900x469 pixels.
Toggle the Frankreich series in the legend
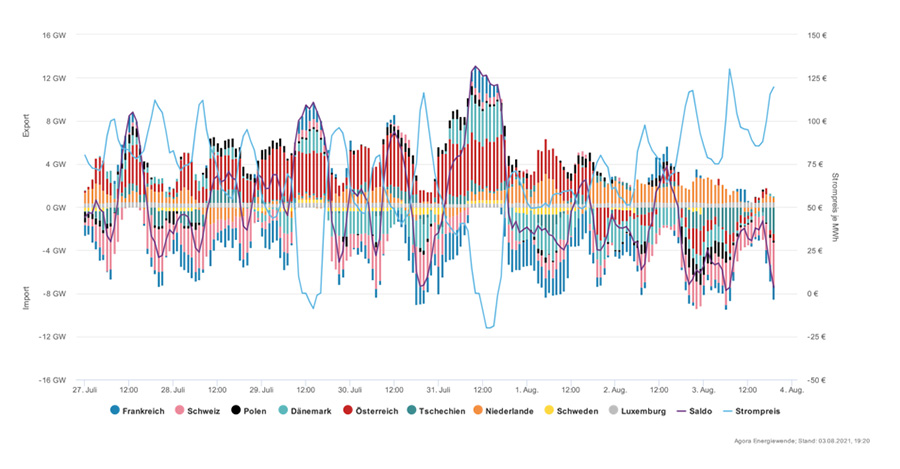[134, 411]
